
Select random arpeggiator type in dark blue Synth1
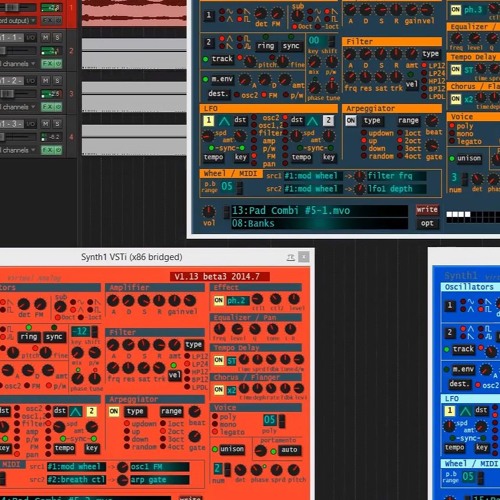364,156
